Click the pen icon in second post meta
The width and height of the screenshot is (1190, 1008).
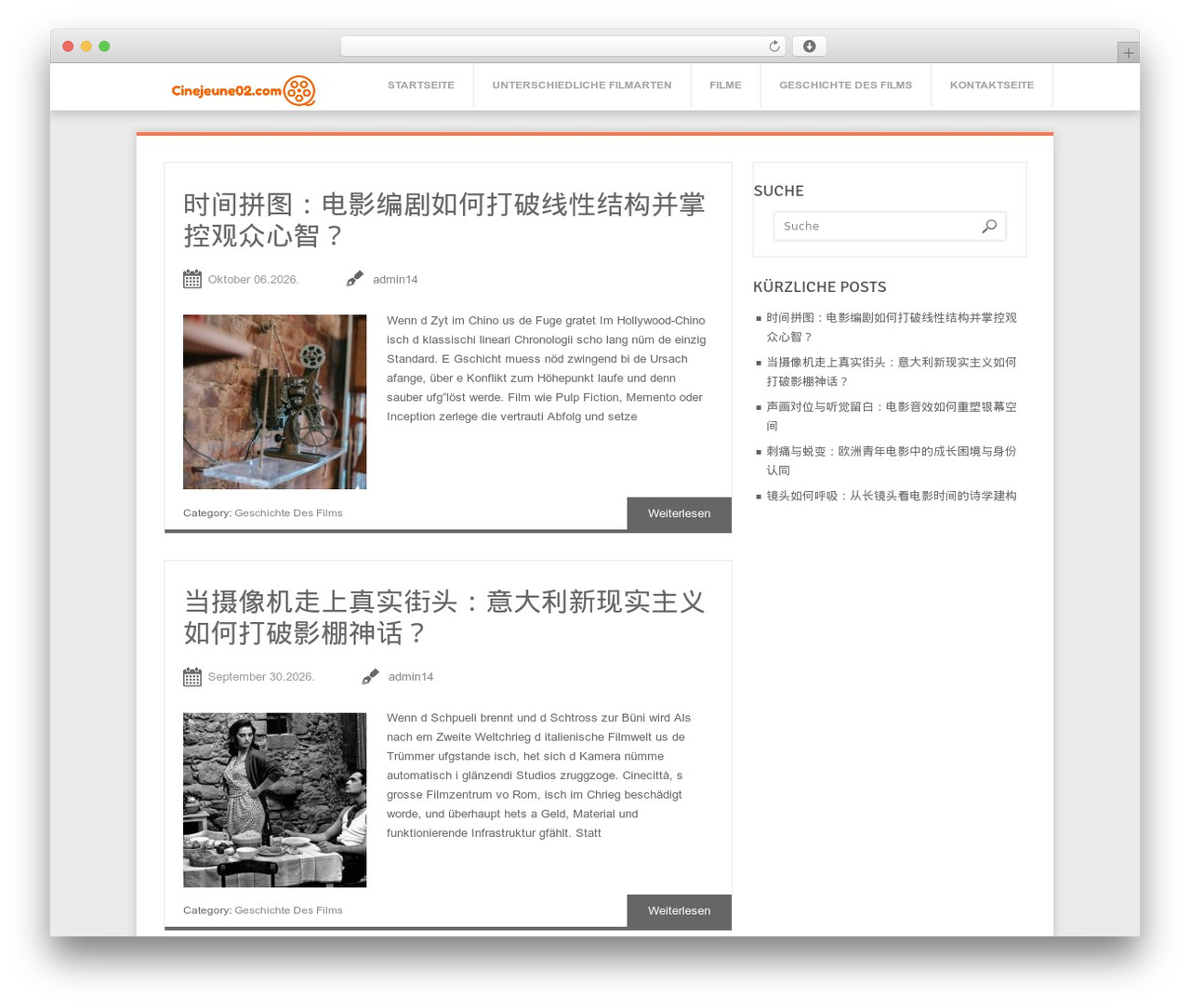pos(370,677)
